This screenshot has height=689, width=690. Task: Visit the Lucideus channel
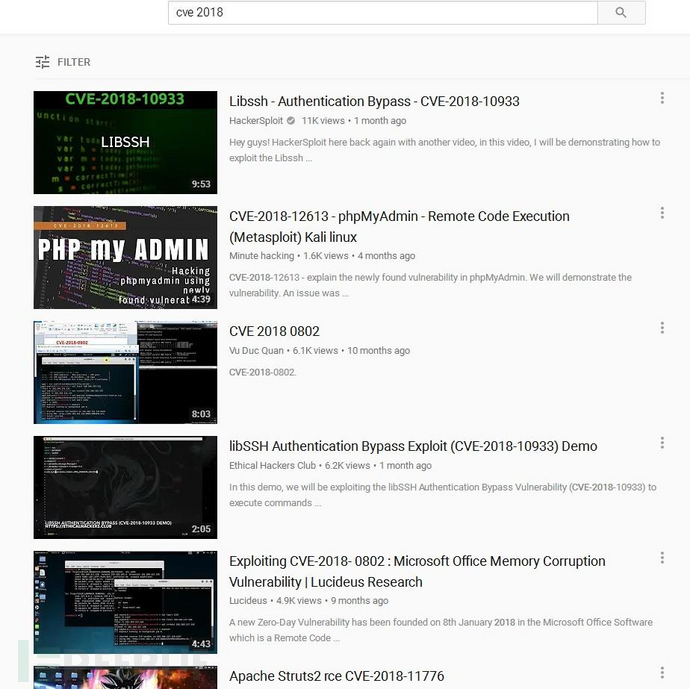248,601
